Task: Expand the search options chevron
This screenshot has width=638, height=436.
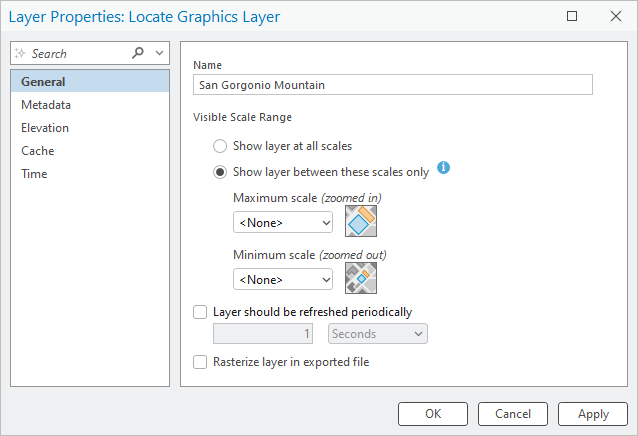Action: [x=159, y=53]
